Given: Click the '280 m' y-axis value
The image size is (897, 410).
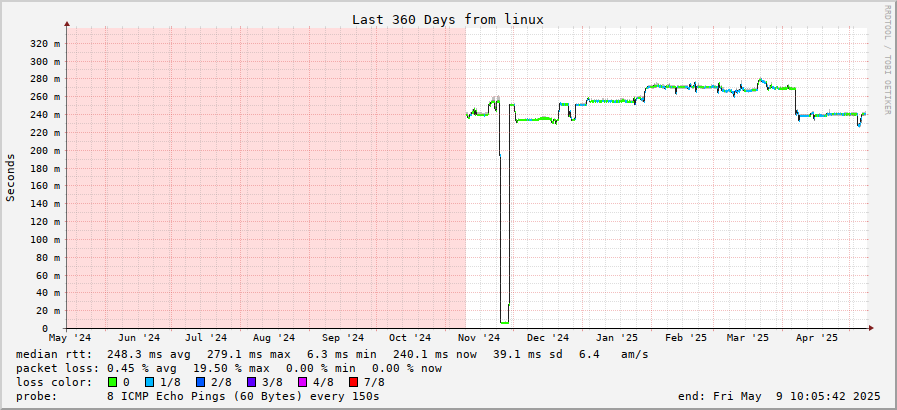Looking at the screenshot, I should (x=47, y=79).
